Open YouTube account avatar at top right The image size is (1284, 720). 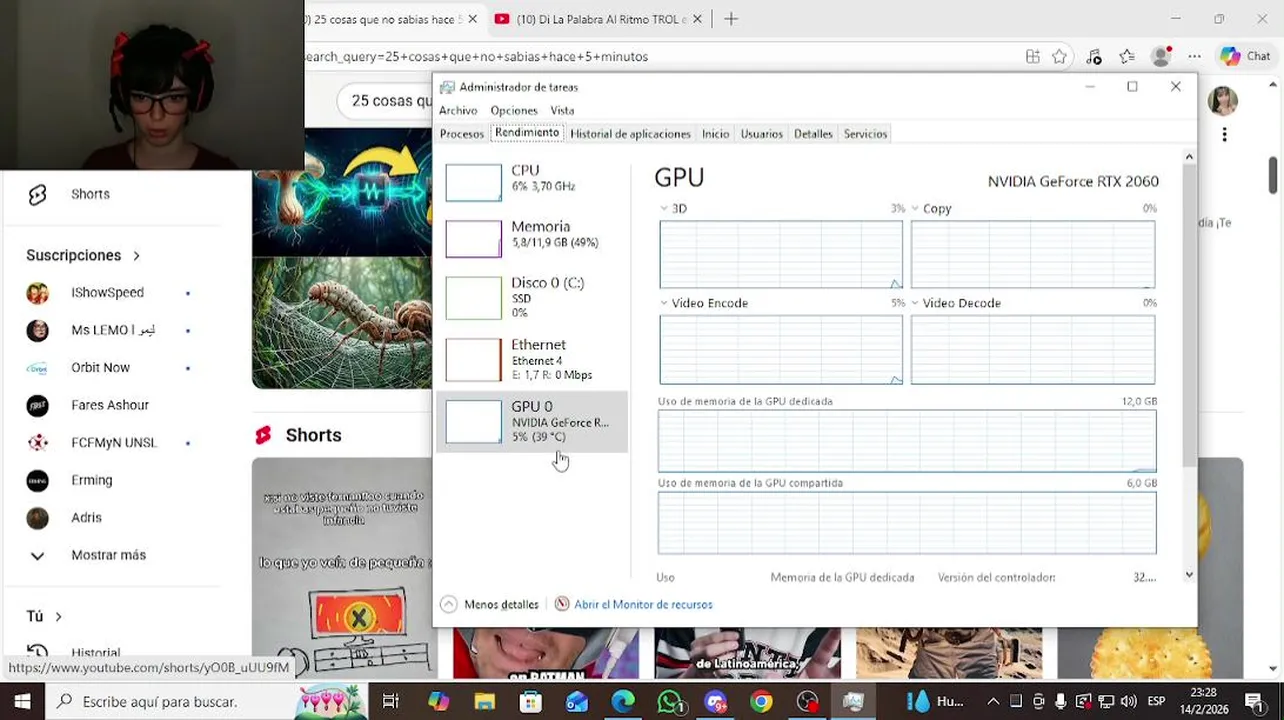coord(1223,100)
